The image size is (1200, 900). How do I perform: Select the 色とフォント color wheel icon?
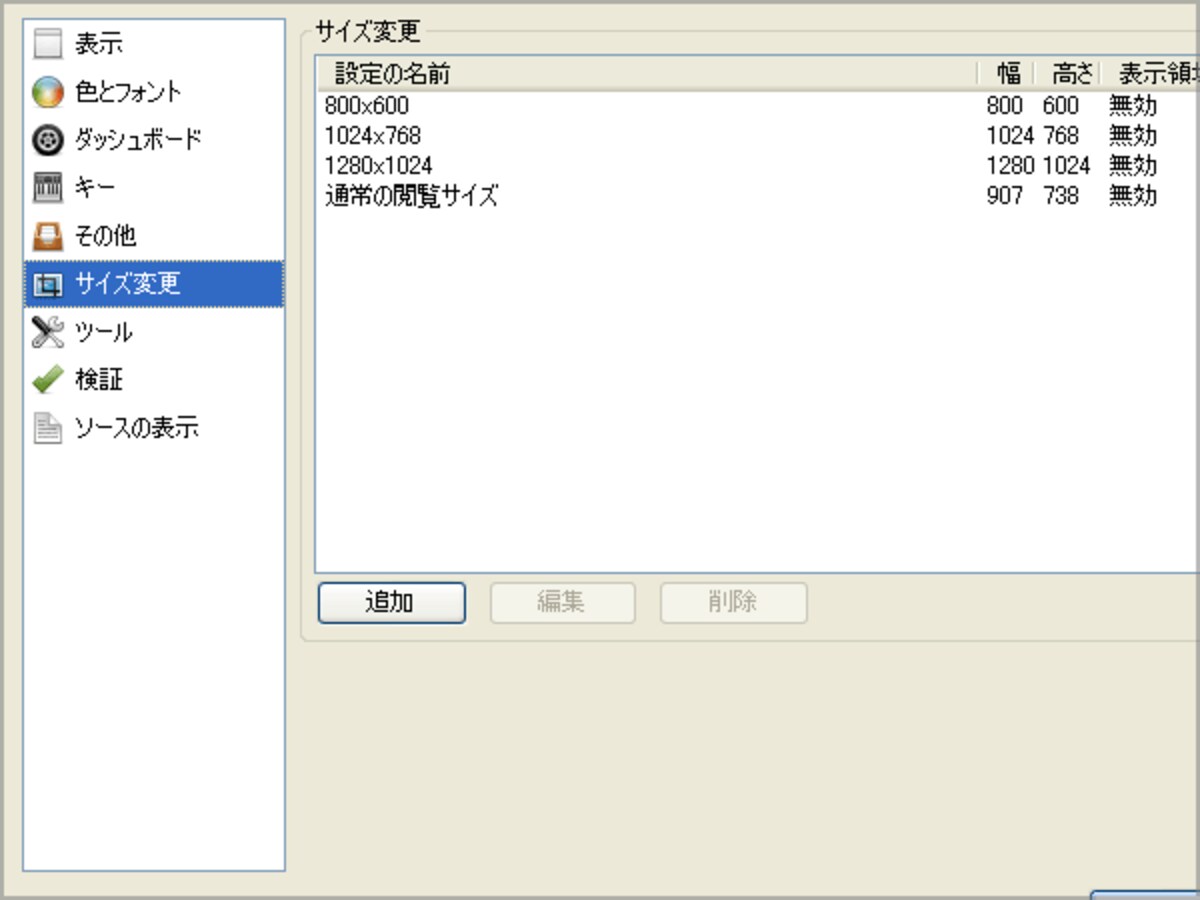[47, 92]
